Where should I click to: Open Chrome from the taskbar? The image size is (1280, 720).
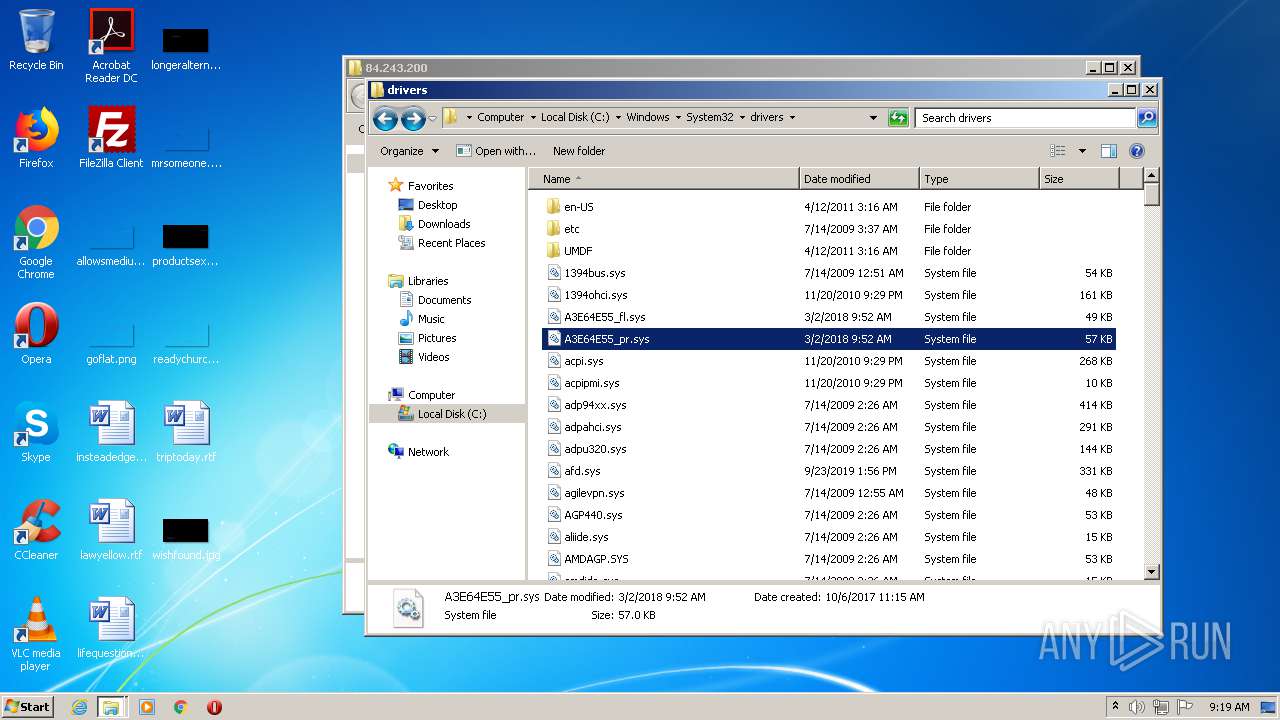click(181, 707)
